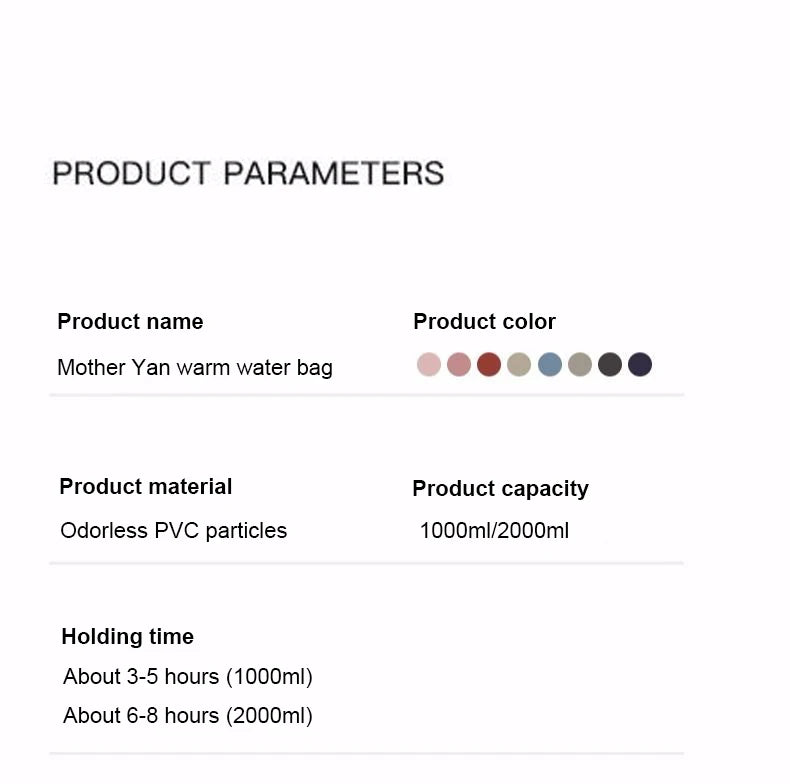Choose the taupe gray color swatch

(580, 365)
